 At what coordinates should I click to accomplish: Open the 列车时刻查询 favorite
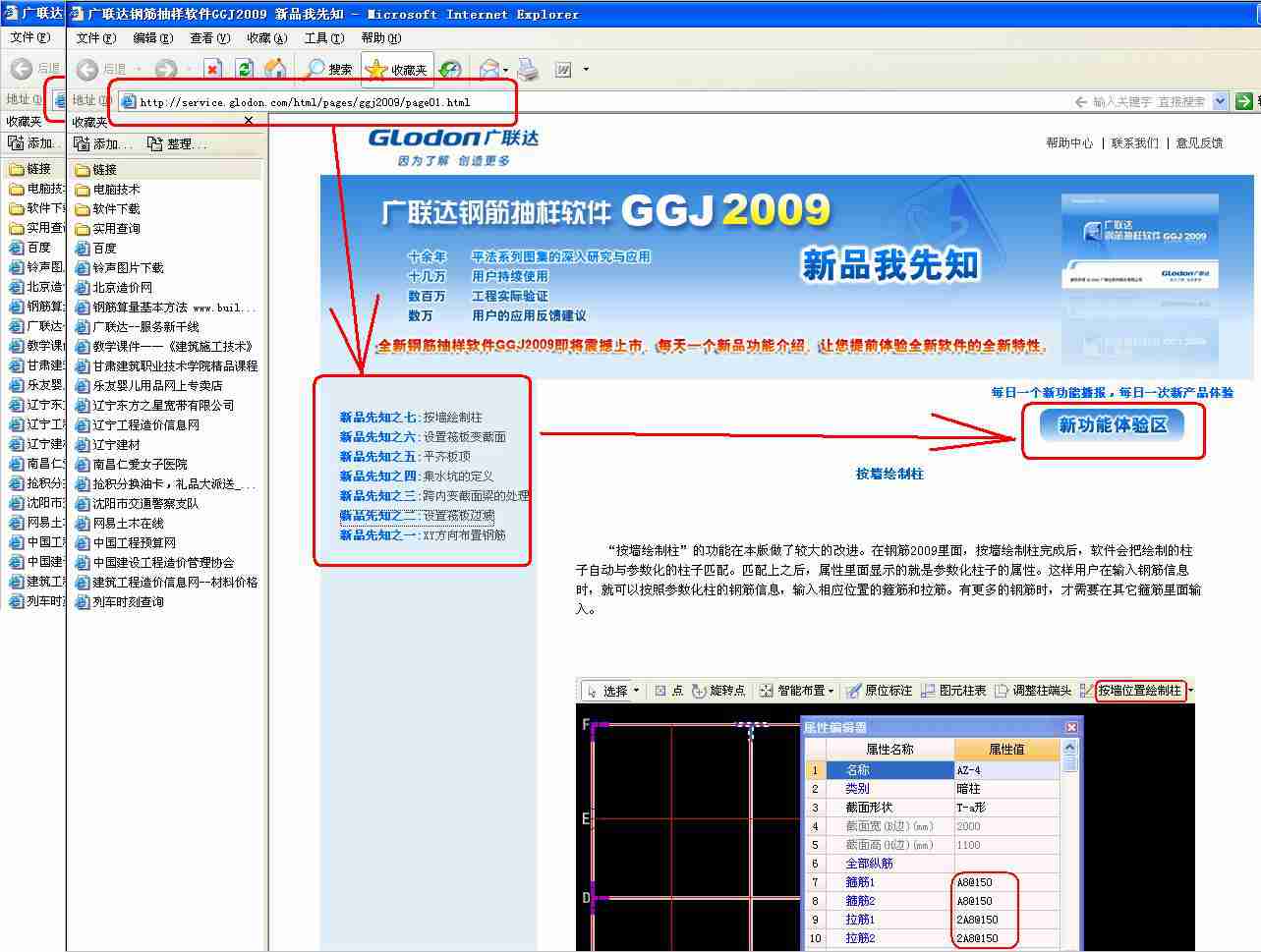tap(119, 601)
